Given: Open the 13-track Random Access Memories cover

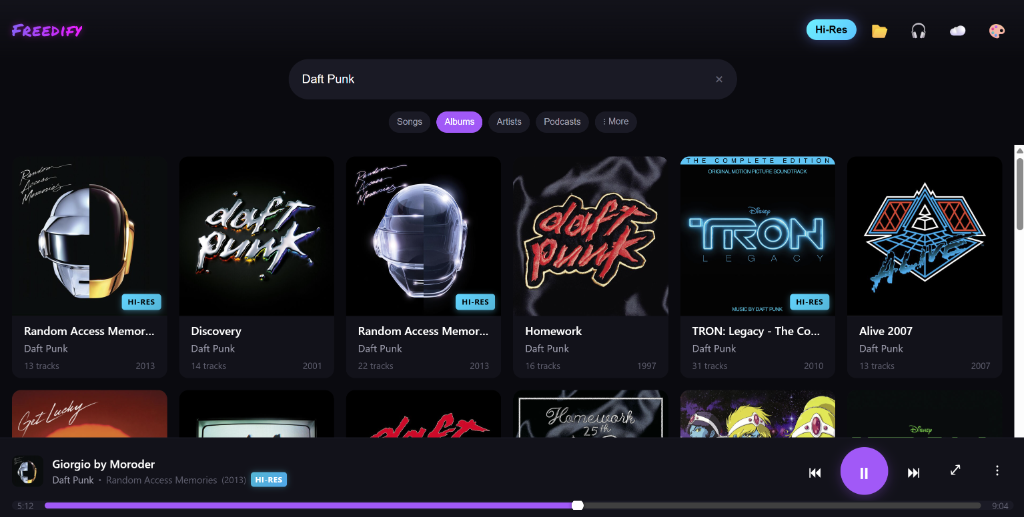Looking at the screenshot, I should point(89,236).
